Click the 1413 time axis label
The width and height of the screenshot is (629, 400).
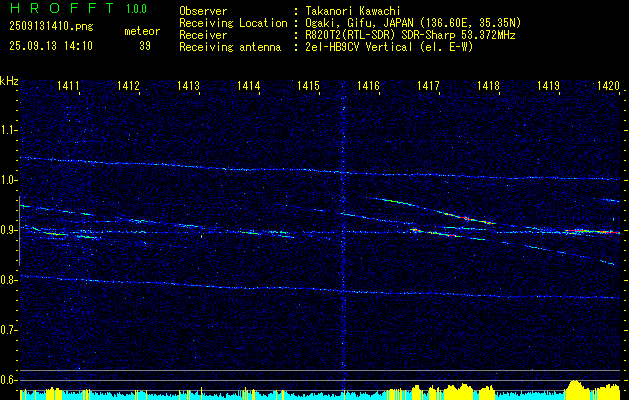[x=189, y=85]
